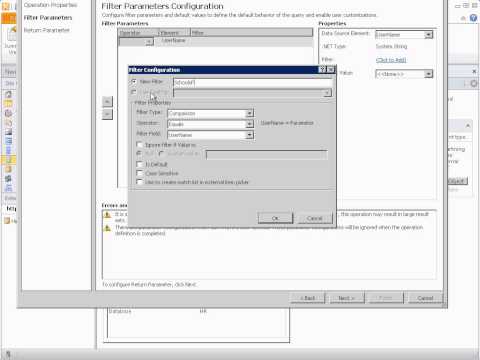Open the Site Assets navigation icon

[8, 132]
